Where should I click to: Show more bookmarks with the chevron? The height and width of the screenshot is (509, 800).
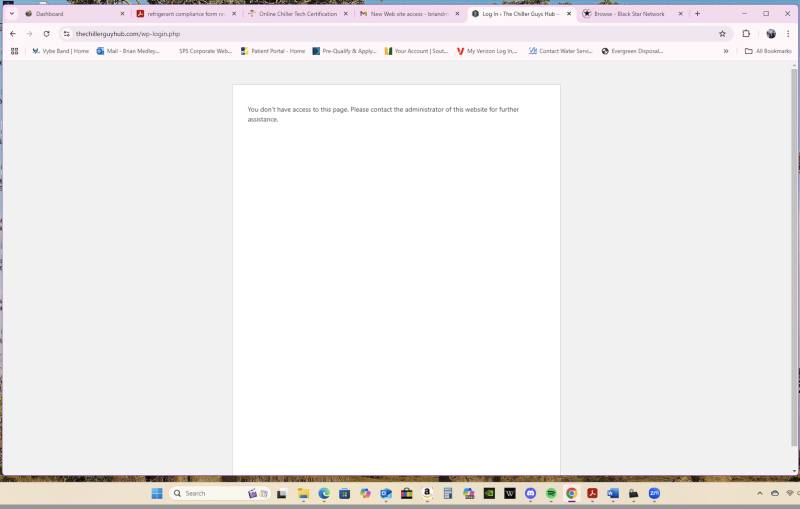coord(726,51)
